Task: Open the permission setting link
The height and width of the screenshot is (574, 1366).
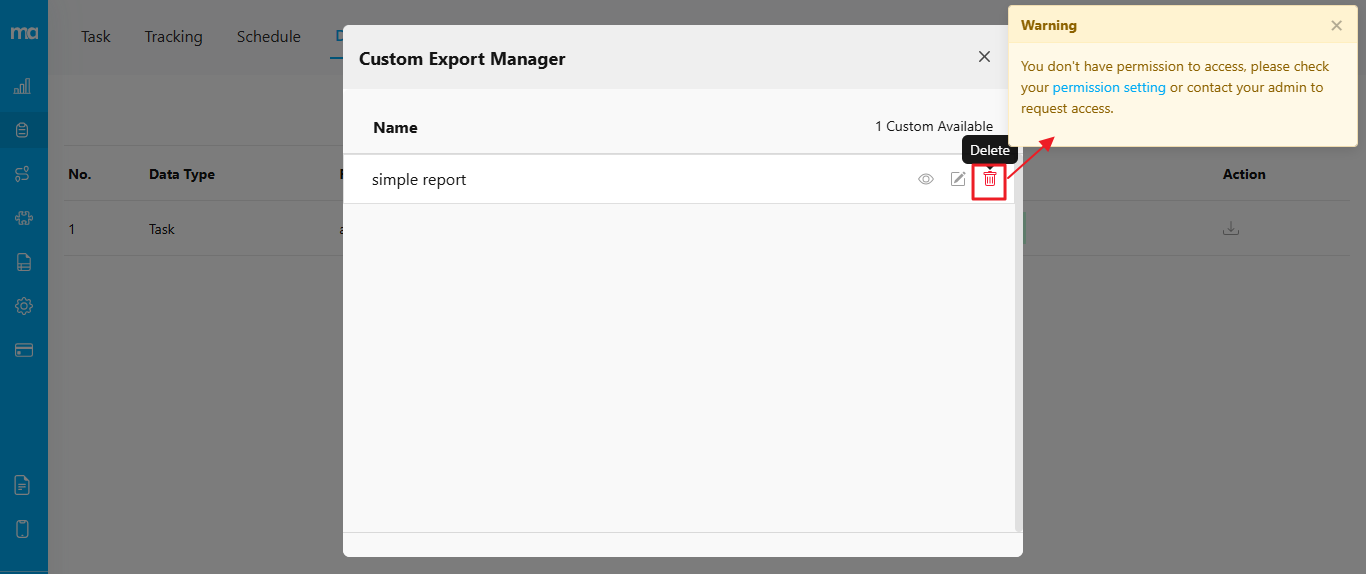Action: (x=1109, y=87)
